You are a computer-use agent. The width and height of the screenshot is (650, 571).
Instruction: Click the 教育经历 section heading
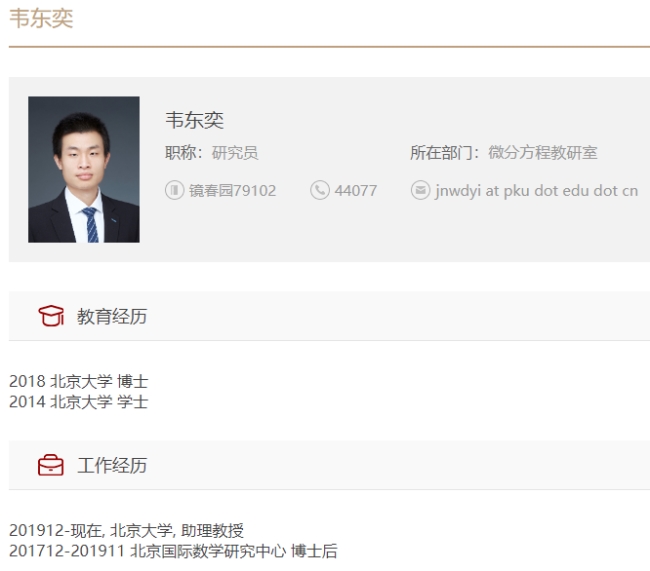coord(112,316)
